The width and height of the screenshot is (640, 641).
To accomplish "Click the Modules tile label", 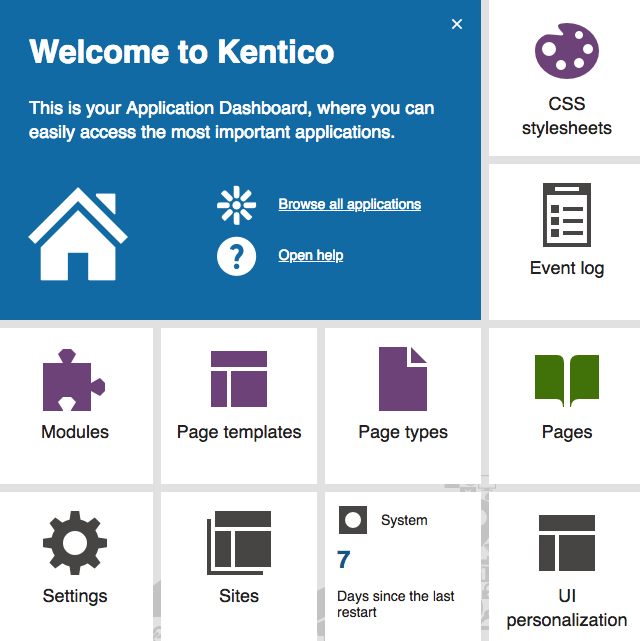I will (75, 432).
